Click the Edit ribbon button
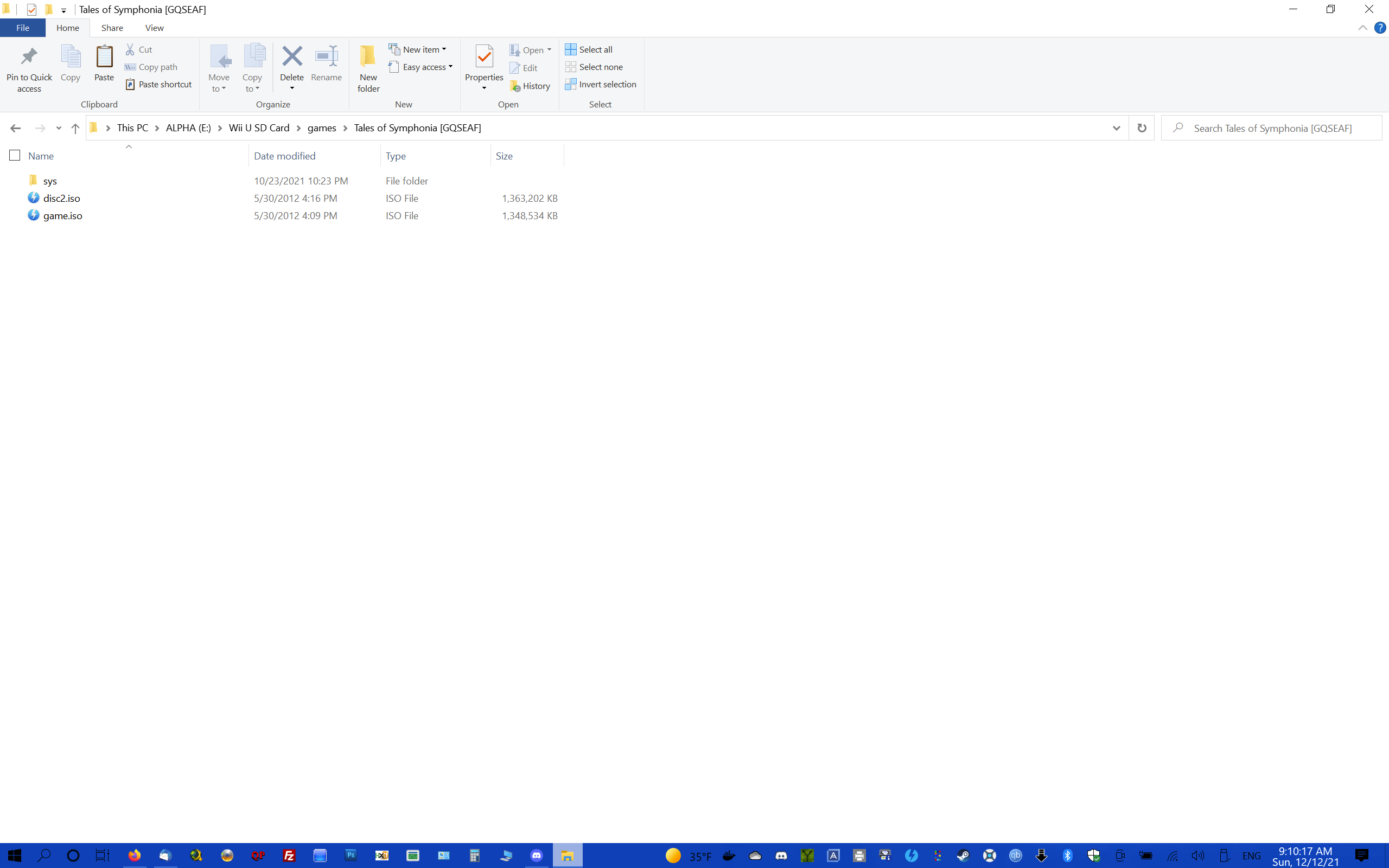1389x868 pixels. (524, 68)
